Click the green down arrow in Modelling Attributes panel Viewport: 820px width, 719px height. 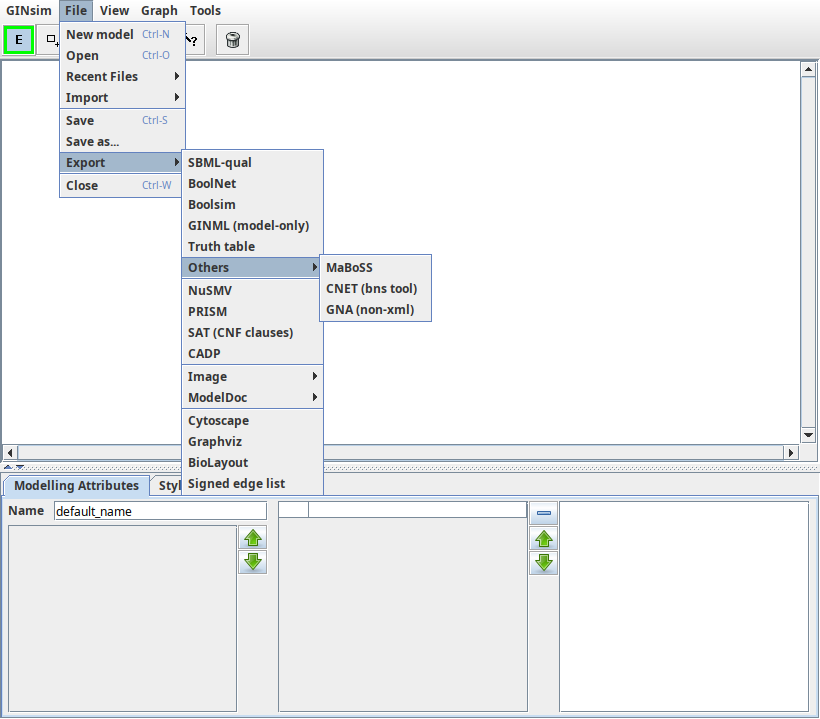[x=252, y=562]
